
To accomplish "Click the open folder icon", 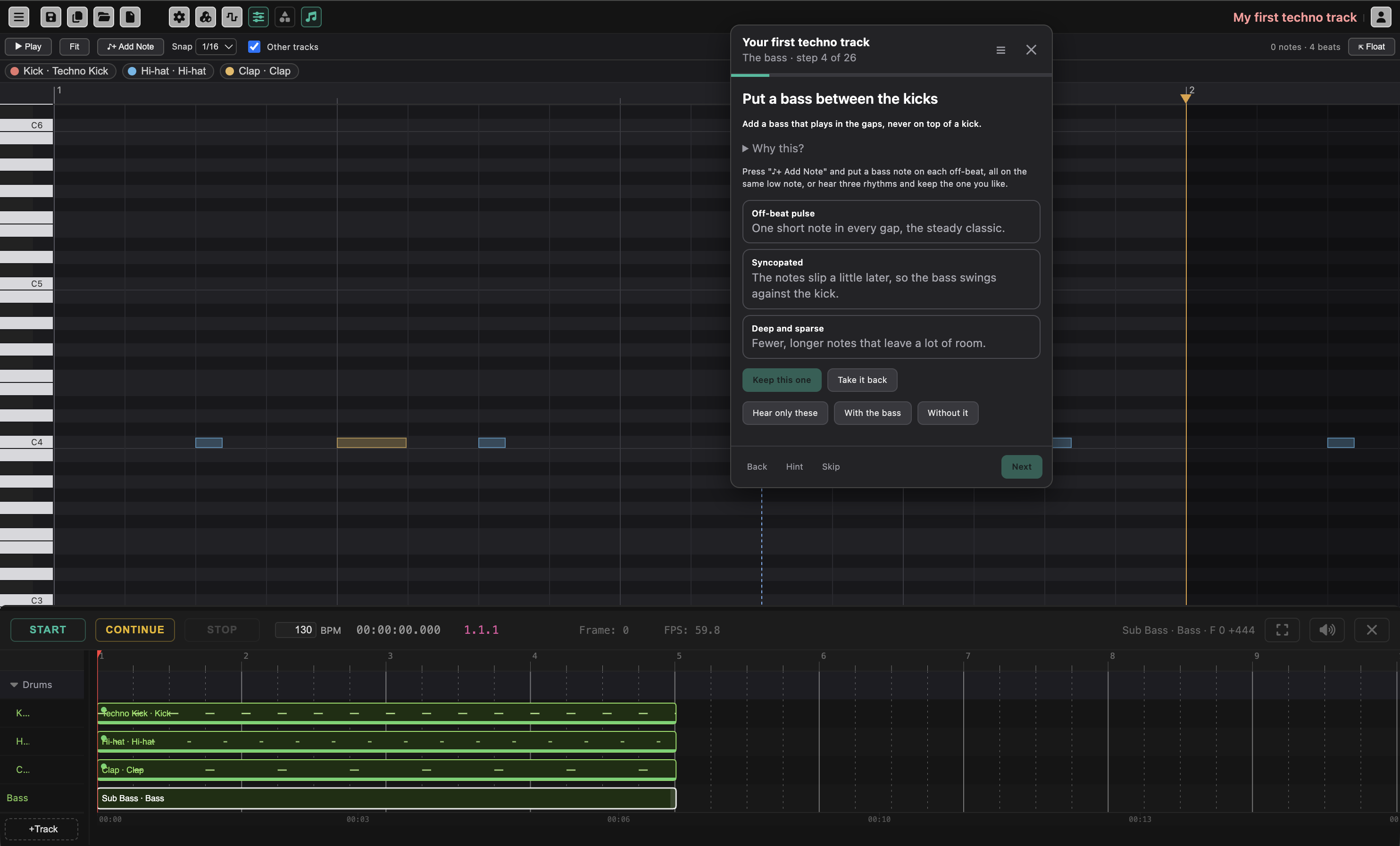I will 103,17.
